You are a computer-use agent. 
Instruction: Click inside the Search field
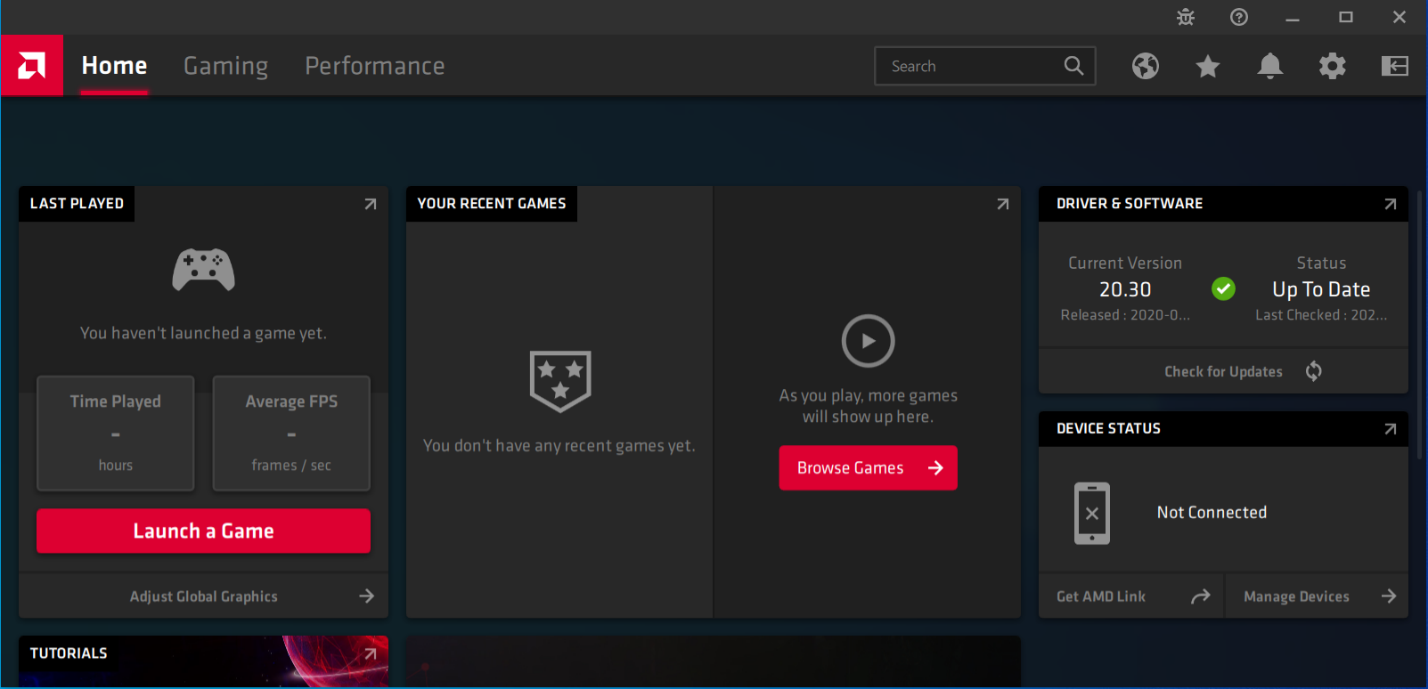tap(970, 66)
